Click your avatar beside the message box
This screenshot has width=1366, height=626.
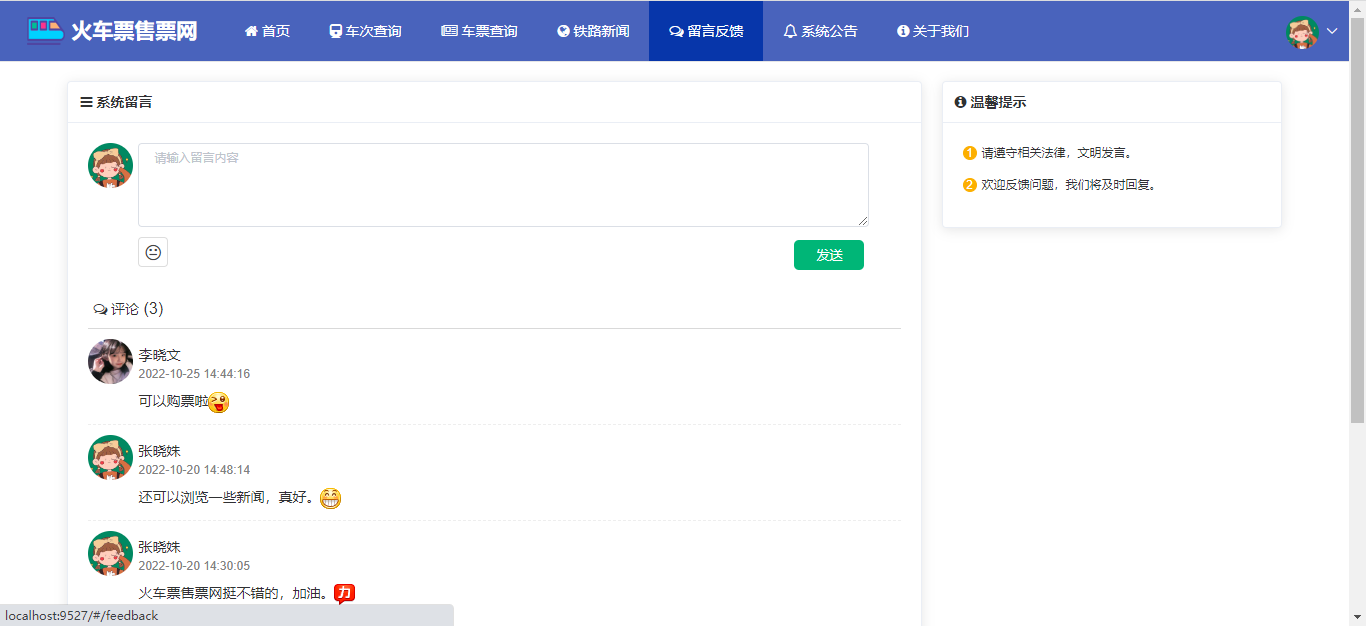tap(110, 165)
